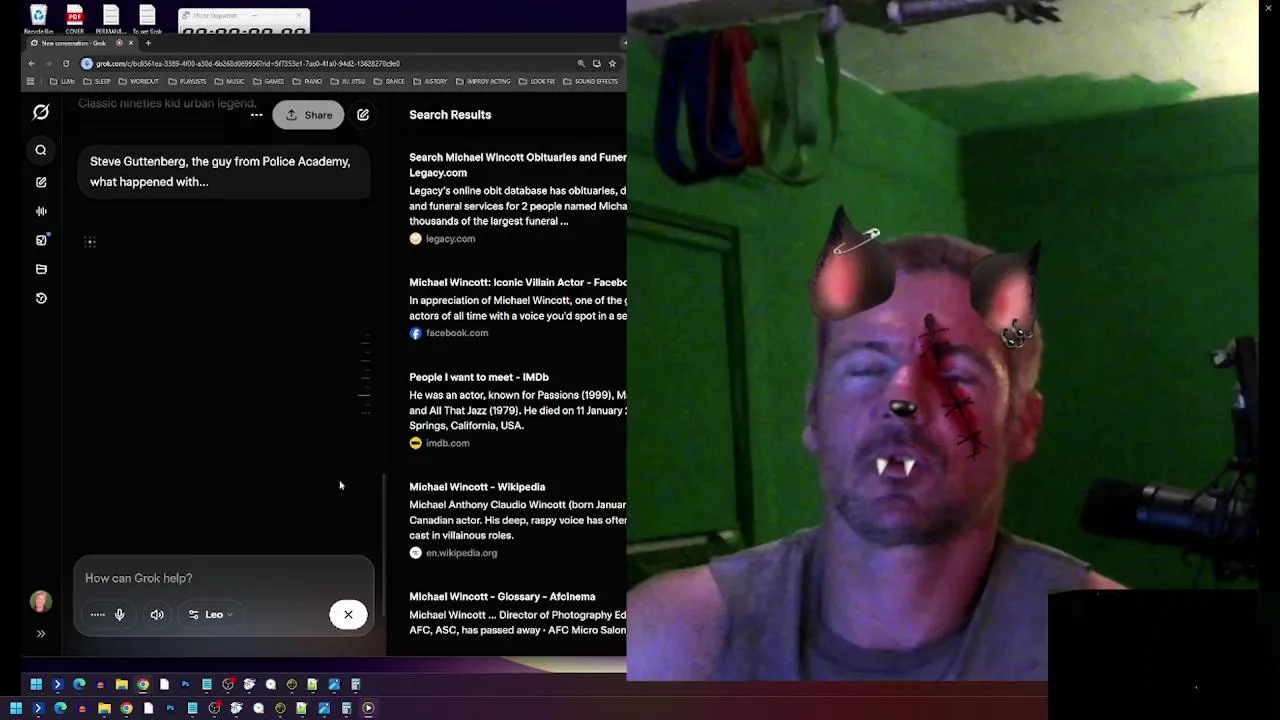
Task: Open Michael Wincott Obituaries Legacy.com result
Action: click(518, 165)
